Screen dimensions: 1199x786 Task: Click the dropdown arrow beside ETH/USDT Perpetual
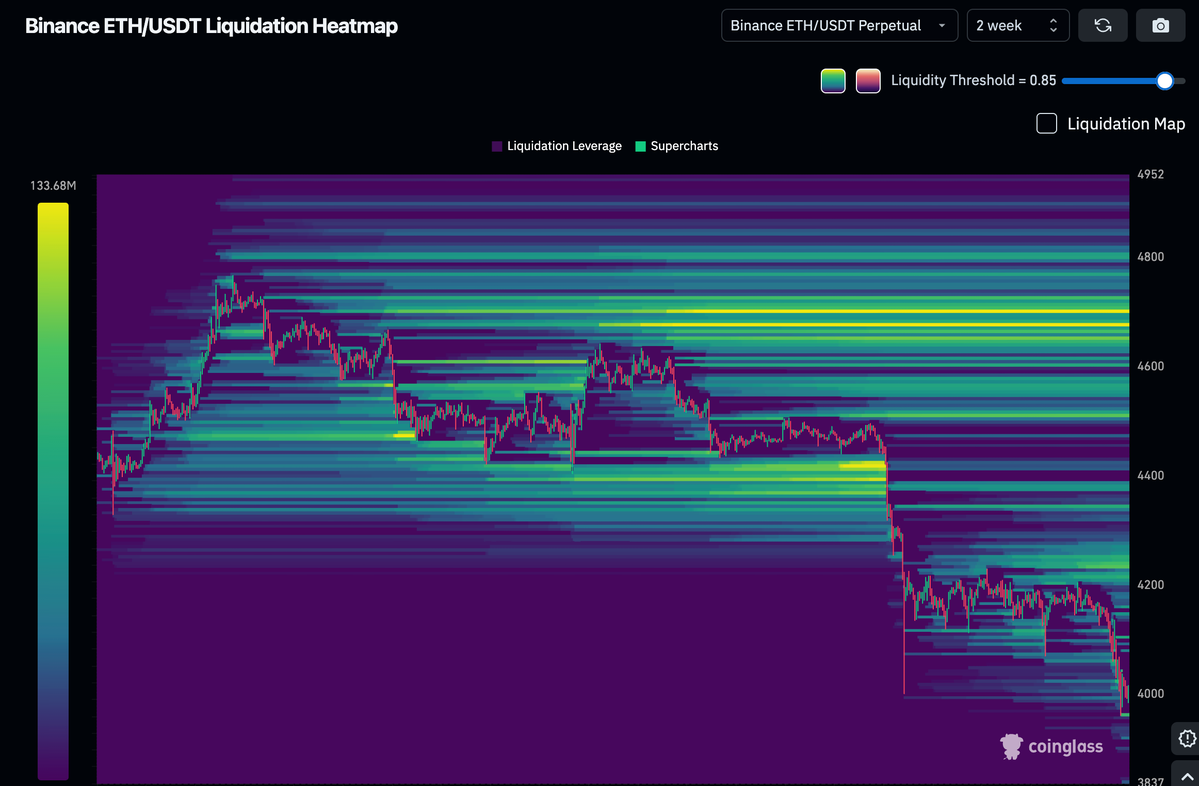click(x=942, y=26)
